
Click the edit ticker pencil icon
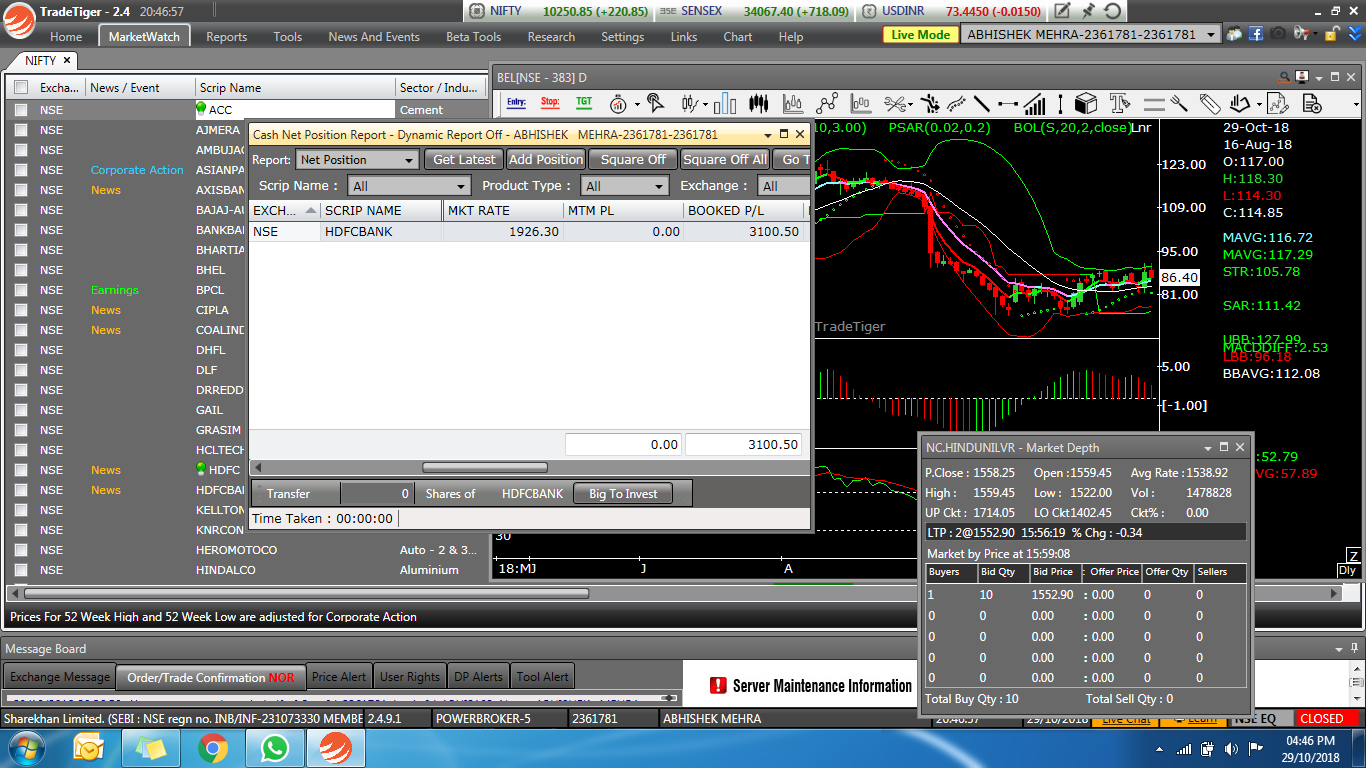(x=1063, y=11)
